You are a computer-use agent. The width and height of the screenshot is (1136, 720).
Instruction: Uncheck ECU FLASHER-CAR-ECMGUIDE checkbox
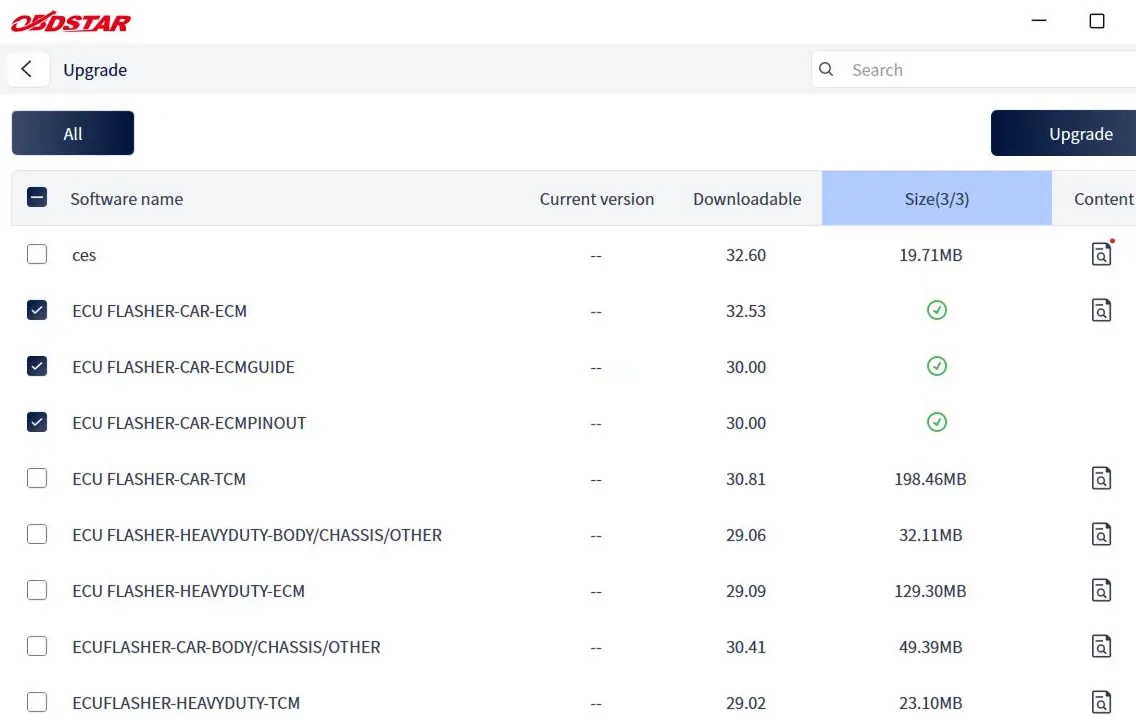click(x=37, y=366)
